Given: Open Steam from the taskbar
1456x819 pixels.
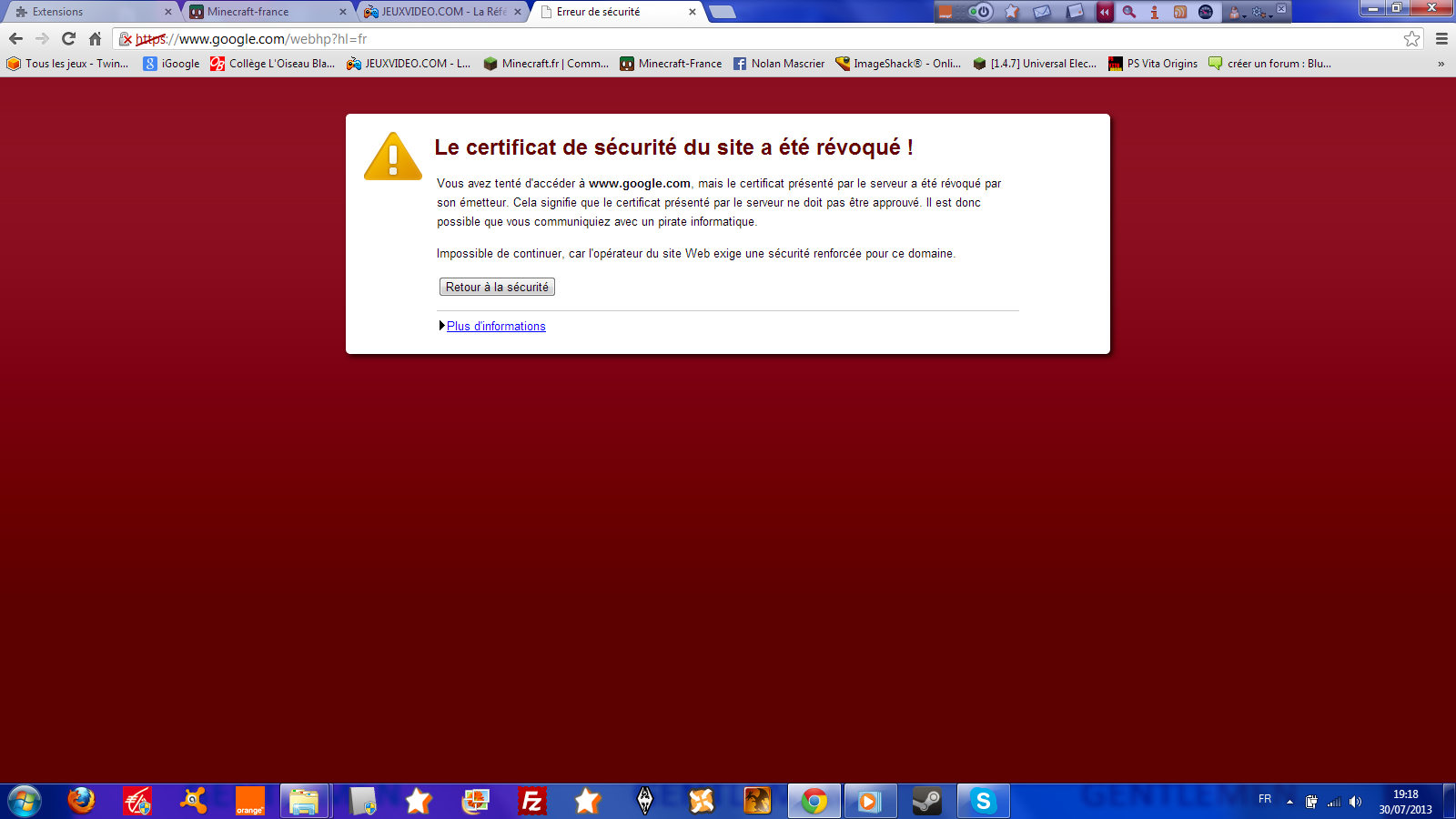Looking at the screenshot, I should pyautogui.click(x=926, y=801).
